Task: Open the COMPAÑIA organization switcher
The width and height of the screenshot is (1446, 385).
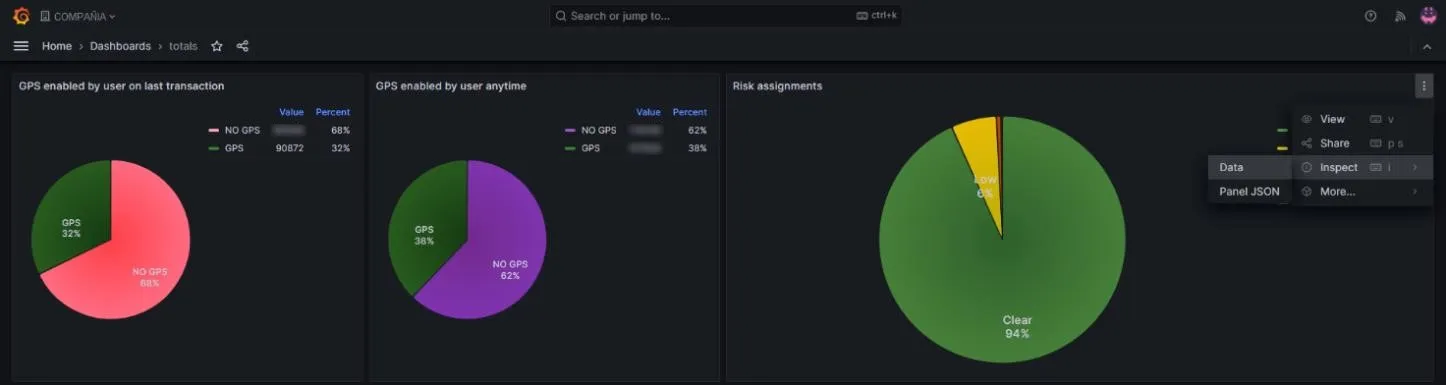Action: click(78, 16)
